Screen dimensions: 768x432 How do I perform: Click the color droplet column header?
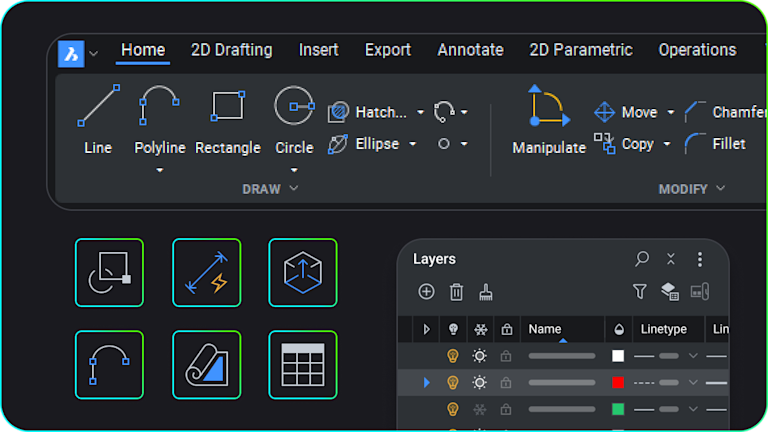[x=619, y=329]
